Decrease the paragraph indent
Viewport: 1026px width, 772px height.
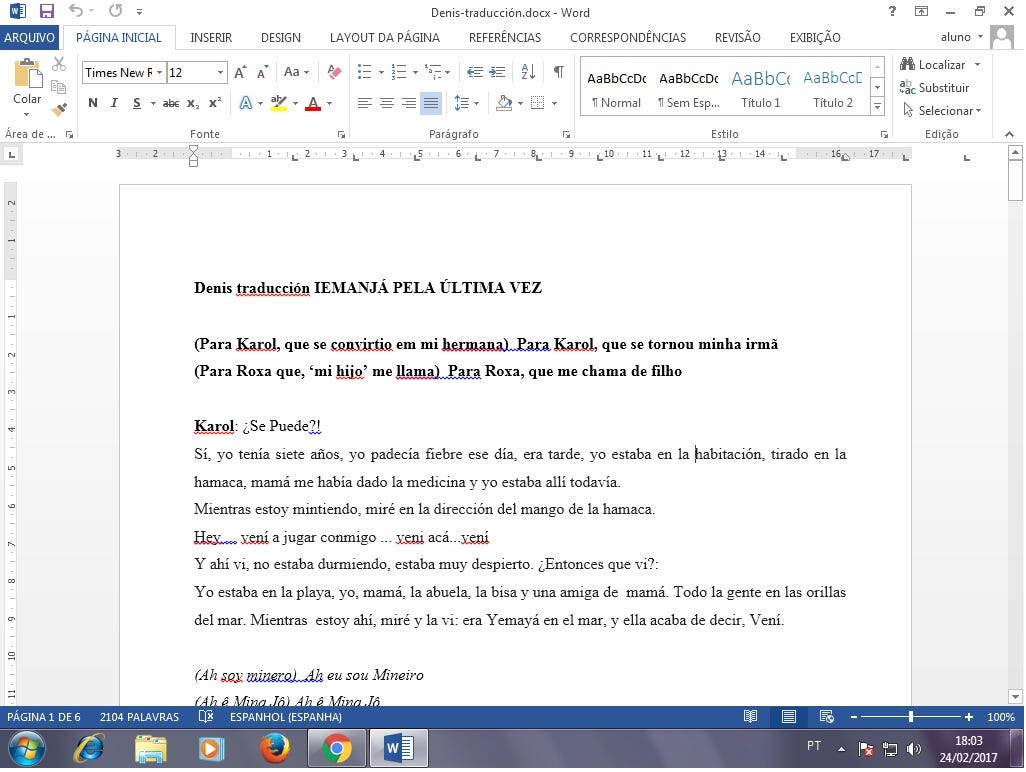coord(475,72)
